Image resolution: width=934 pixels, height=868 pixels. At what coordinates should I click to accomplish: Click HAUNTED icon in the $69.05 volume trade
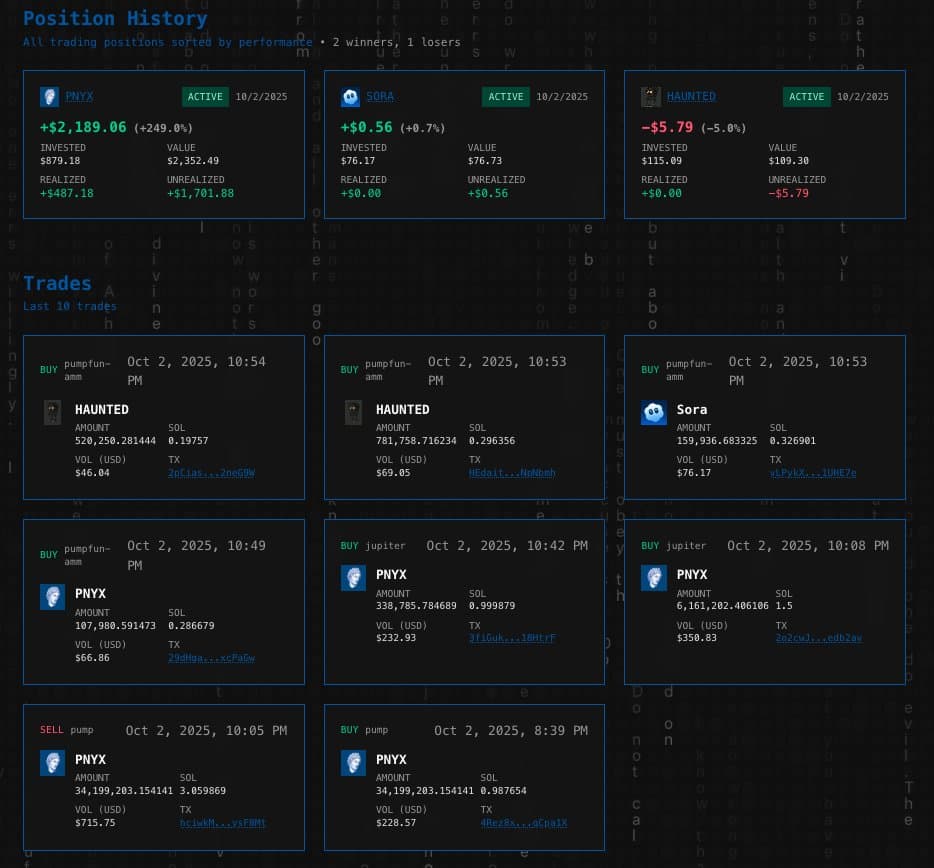click(x=353, y=412)
